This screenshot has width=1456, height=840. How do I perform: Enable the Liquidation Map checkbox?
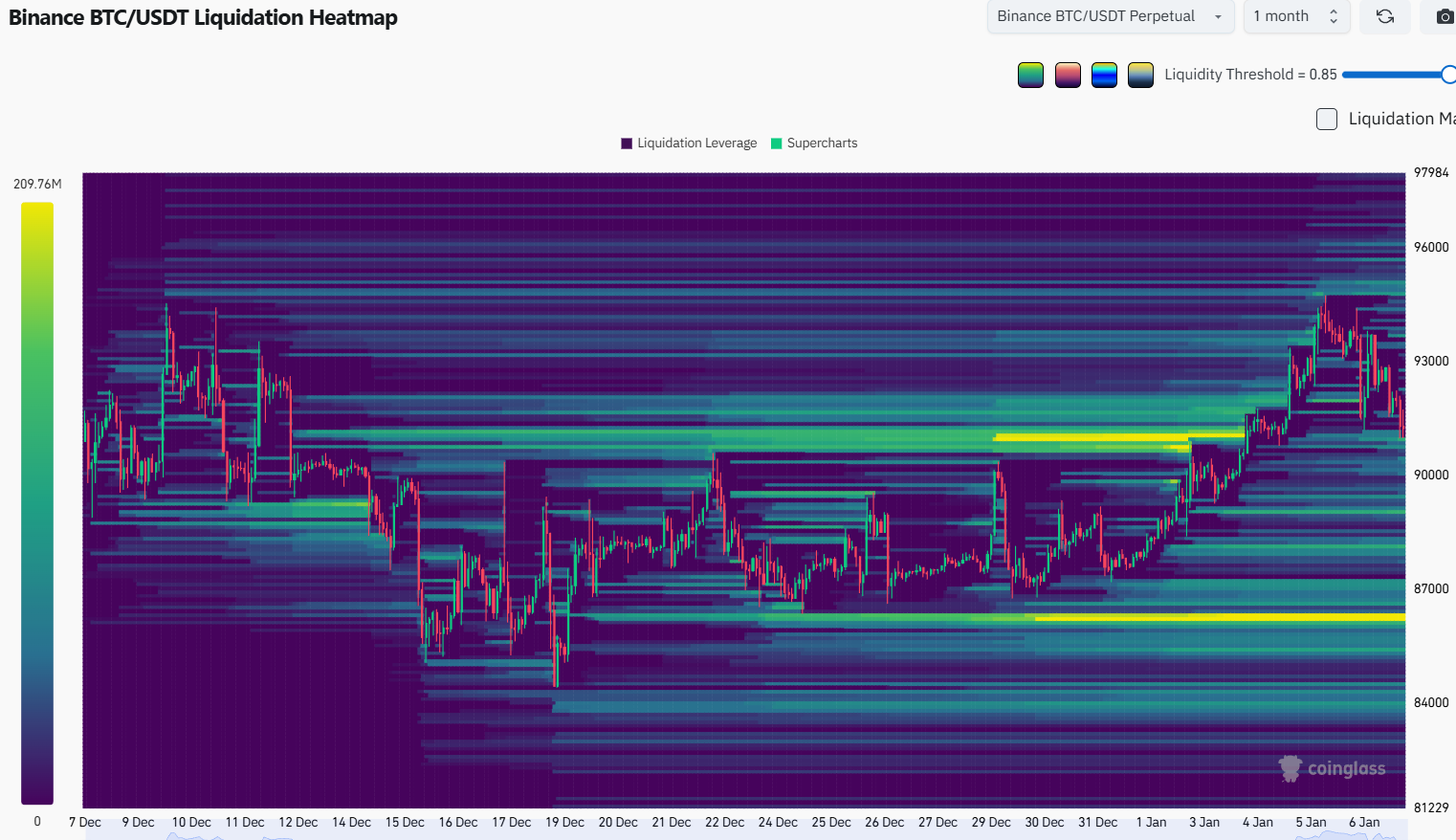point(1327,119)
